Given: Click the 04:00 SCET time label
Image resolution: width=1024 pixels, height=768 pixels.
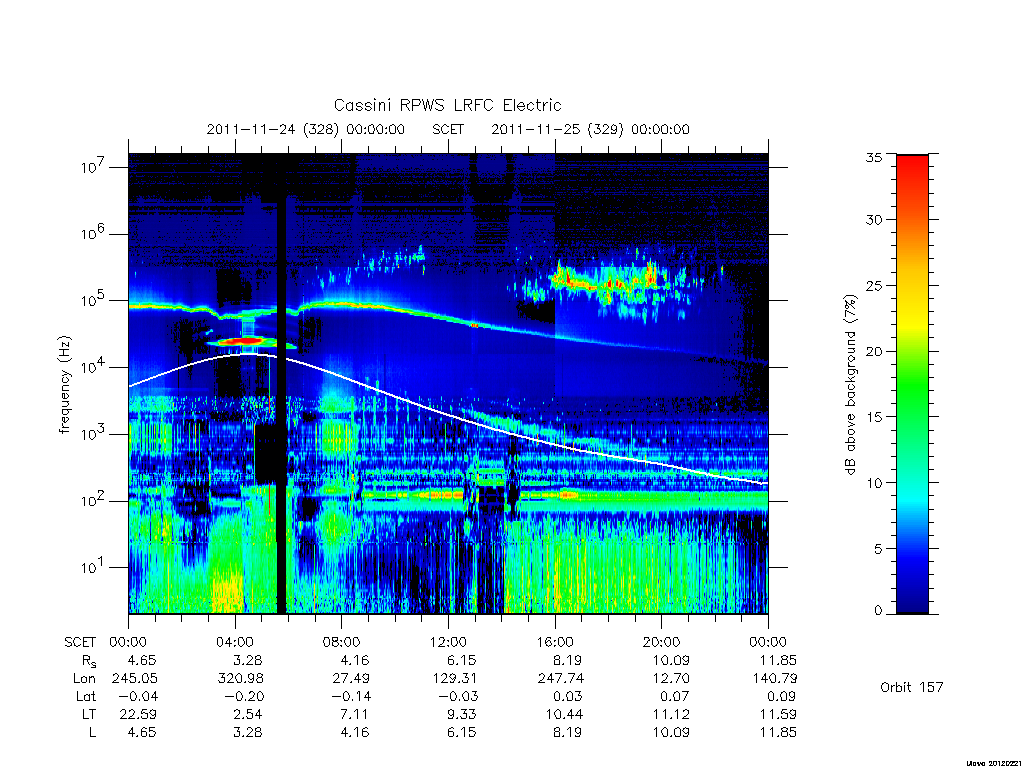Looking at the screenshot, I should [x=235, y=642].
